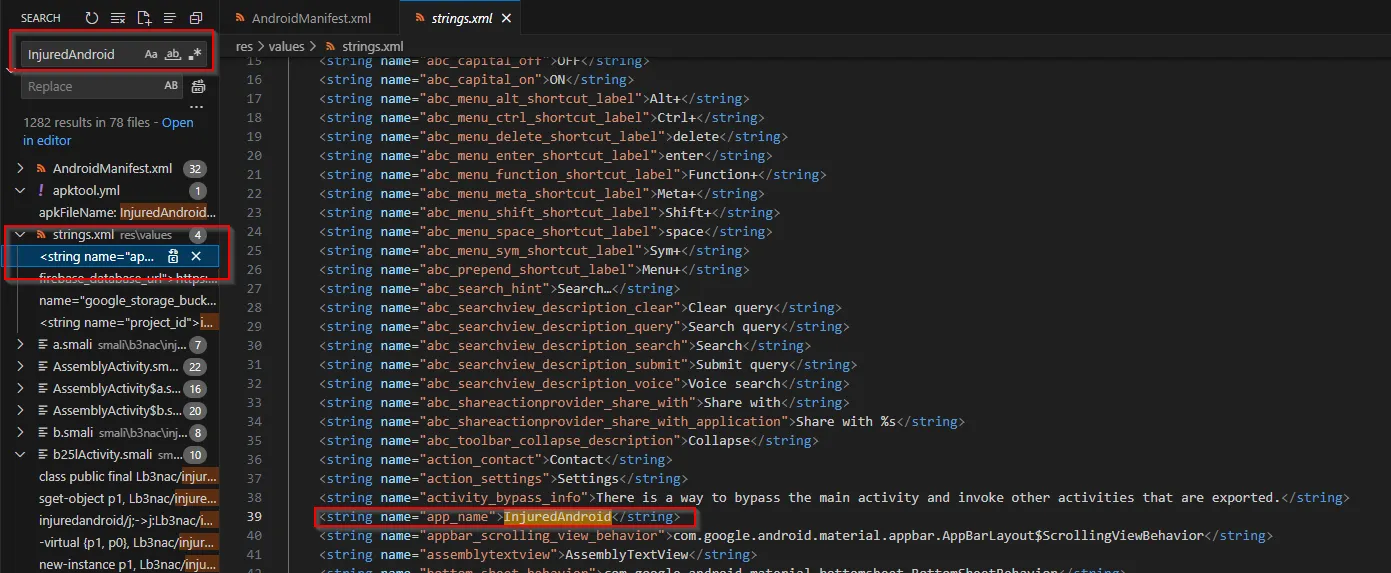Screen dimensions: 1391x573
Task: Clear all search results
Action: (x=118, y=18)
